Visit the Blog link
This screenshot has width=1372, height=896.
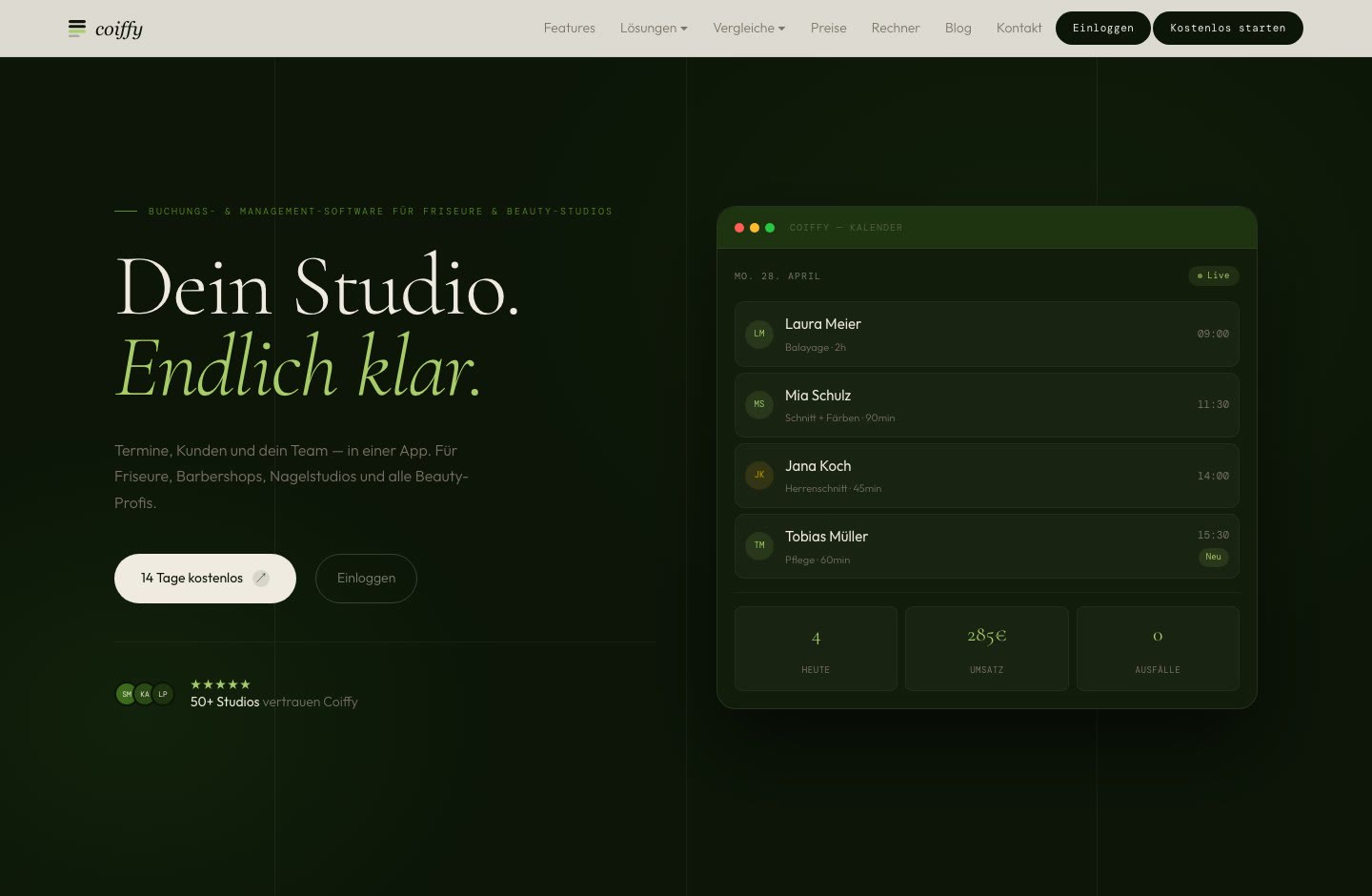click(958, 28)
